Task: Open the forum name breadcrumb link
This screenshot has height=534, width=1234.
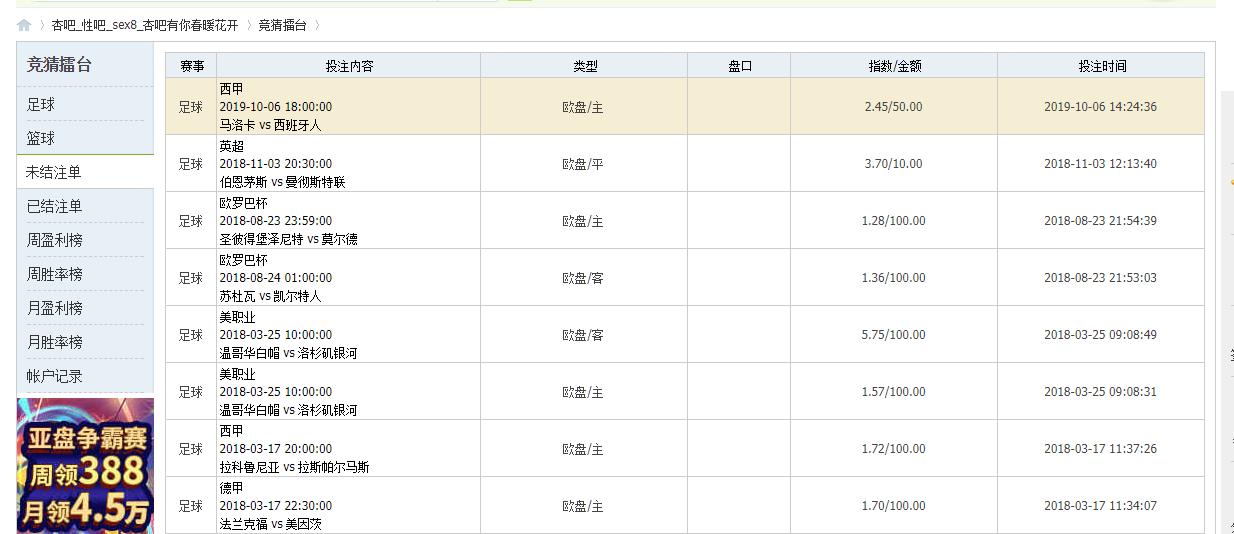Action: 145,26
